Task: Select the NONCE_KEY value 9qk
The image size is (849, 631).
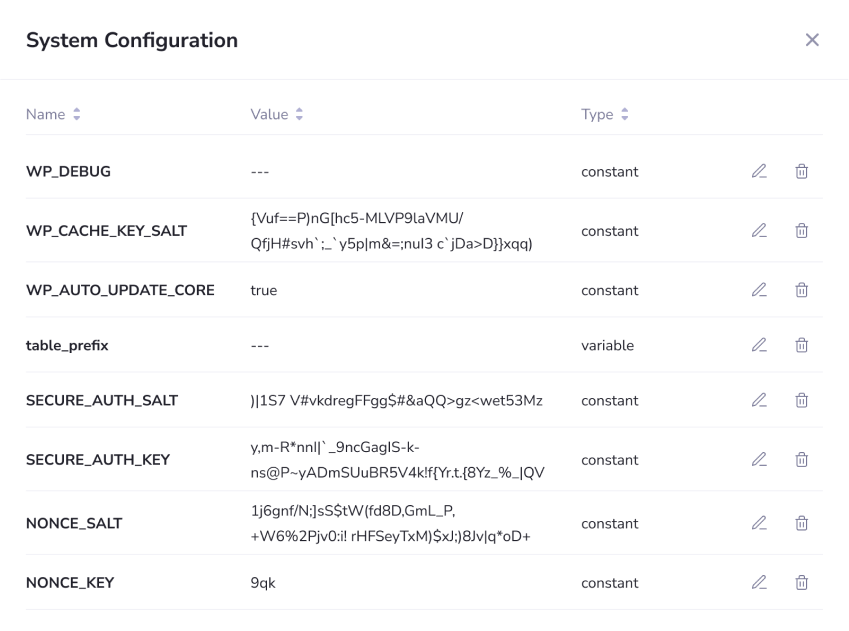Action: 261,582
